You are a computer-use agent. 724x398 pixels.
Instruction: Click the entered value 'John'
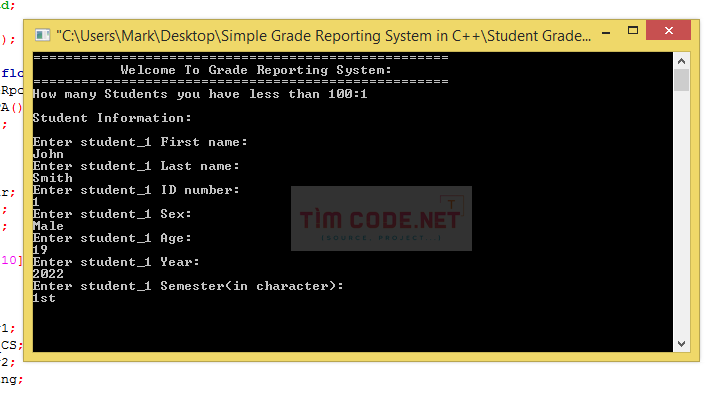pyautogui.click(x=48, y=154)
